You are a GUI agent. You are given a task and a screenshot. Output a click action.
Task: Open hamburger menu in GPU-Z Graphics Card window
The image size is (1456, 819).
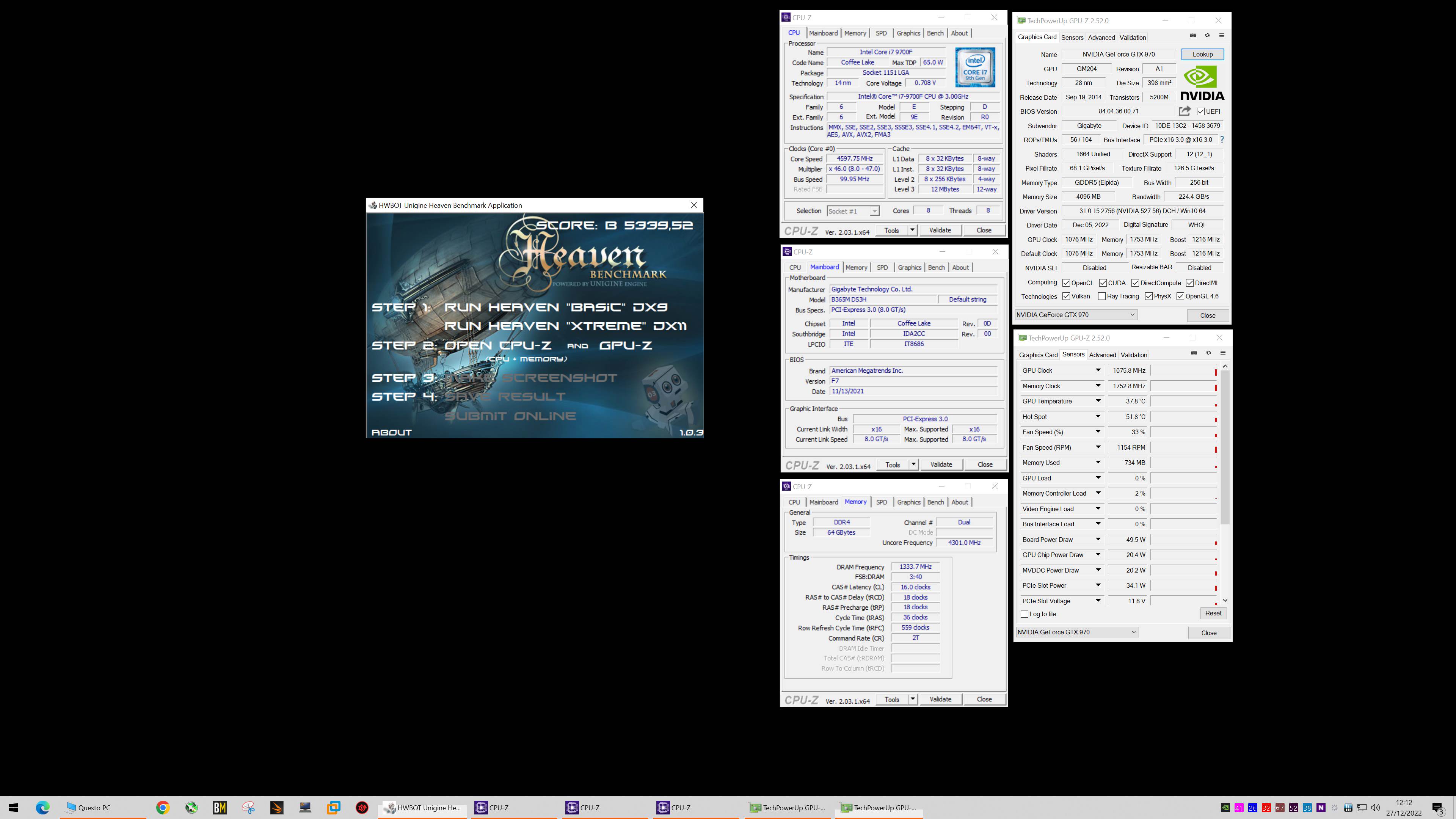point(1221,36)
